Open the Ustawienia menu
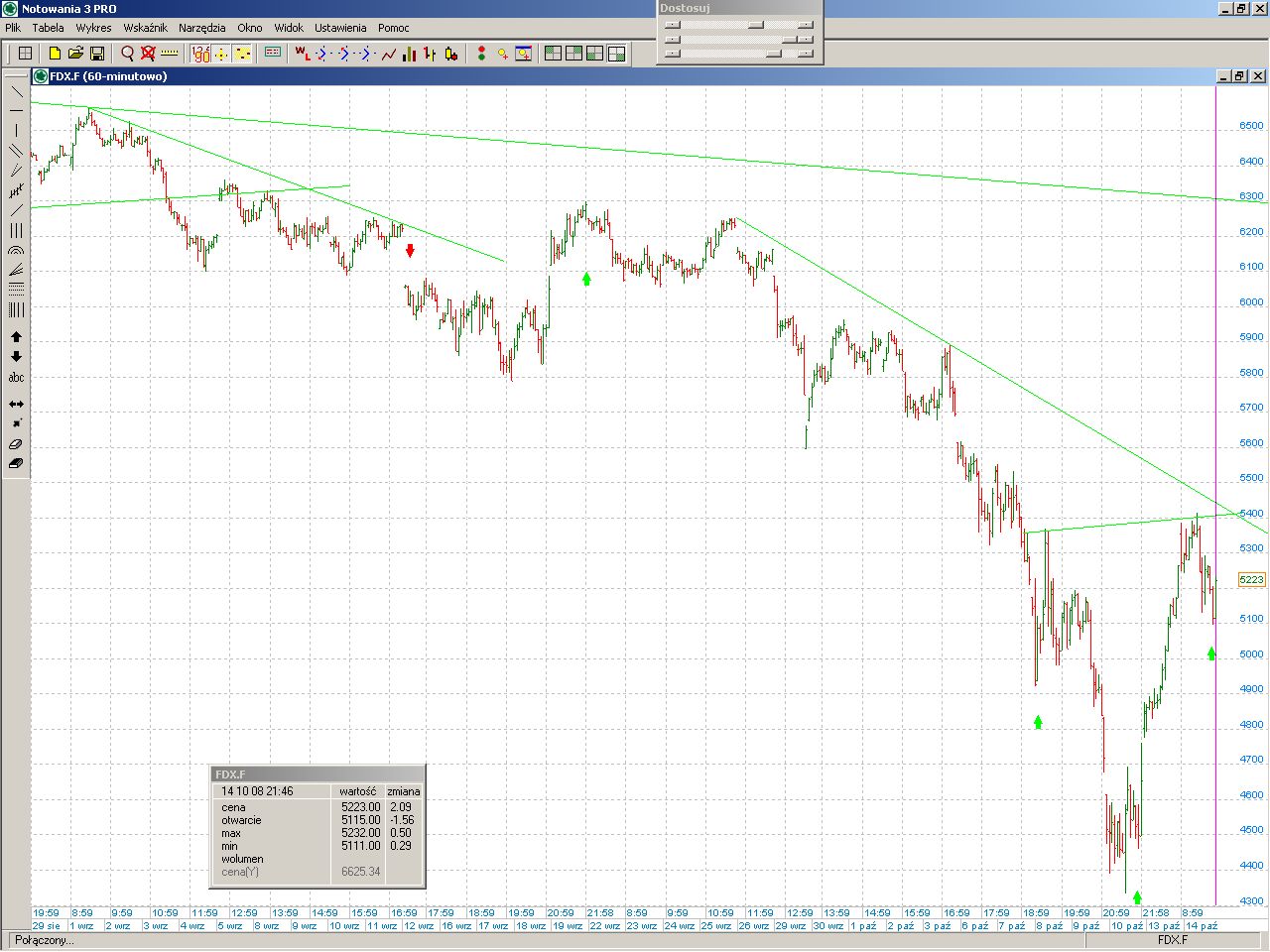 click(x=340, y=28)
